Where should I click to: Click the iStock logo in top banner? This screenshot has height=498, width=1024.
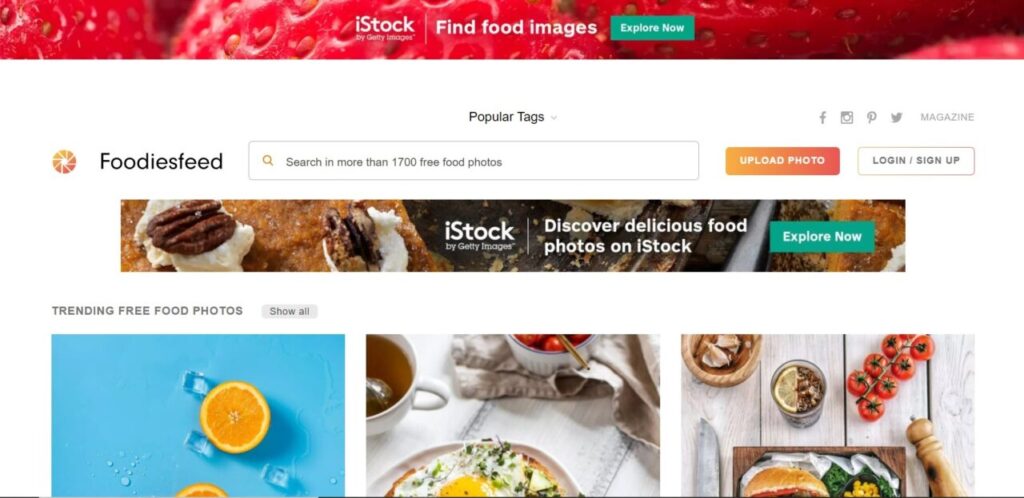(385, 29)
